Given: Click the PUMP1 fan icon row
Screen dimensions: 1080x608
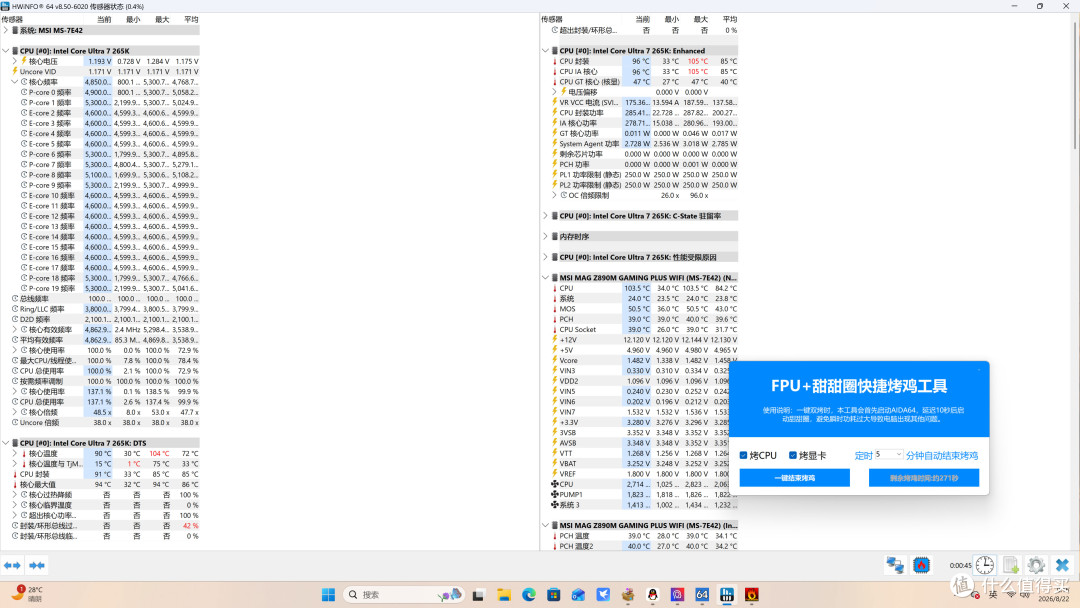Looking at the screenshot, I should click(645, 494).
